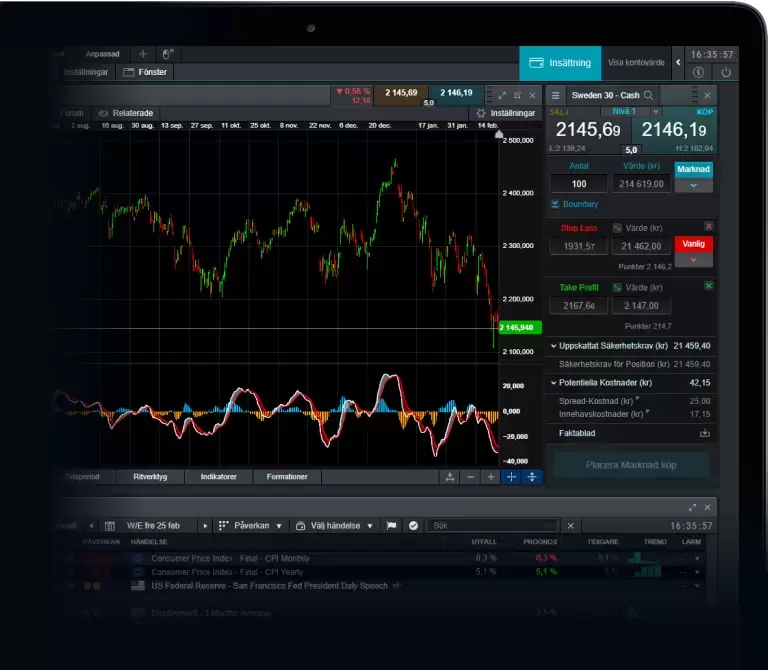Download the Faktablad document
The height and width of the screenshot is (670, 768).
coord(704,433)
